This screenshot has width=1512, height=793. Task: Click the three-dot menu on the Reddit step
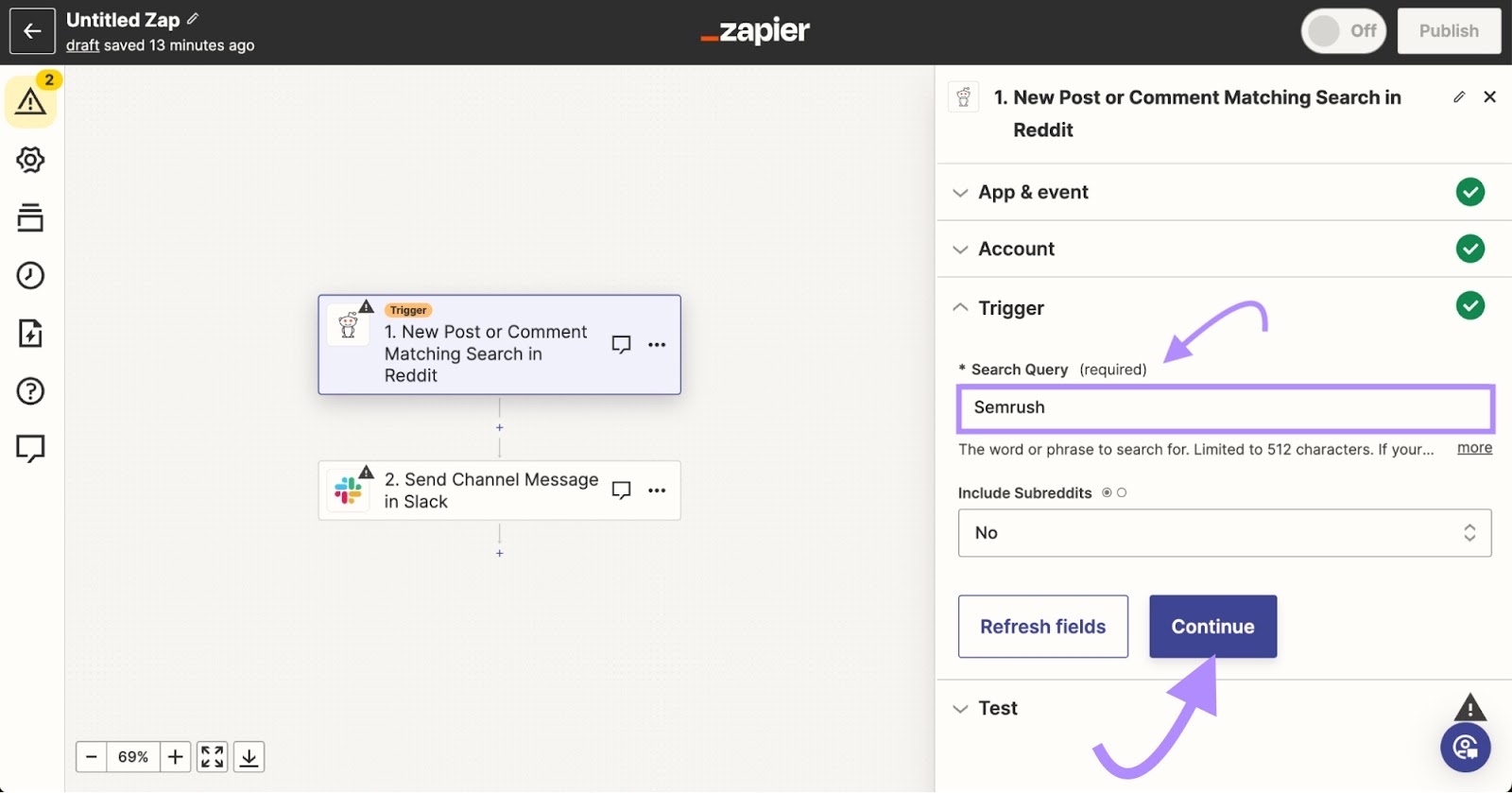pos(657,345)
